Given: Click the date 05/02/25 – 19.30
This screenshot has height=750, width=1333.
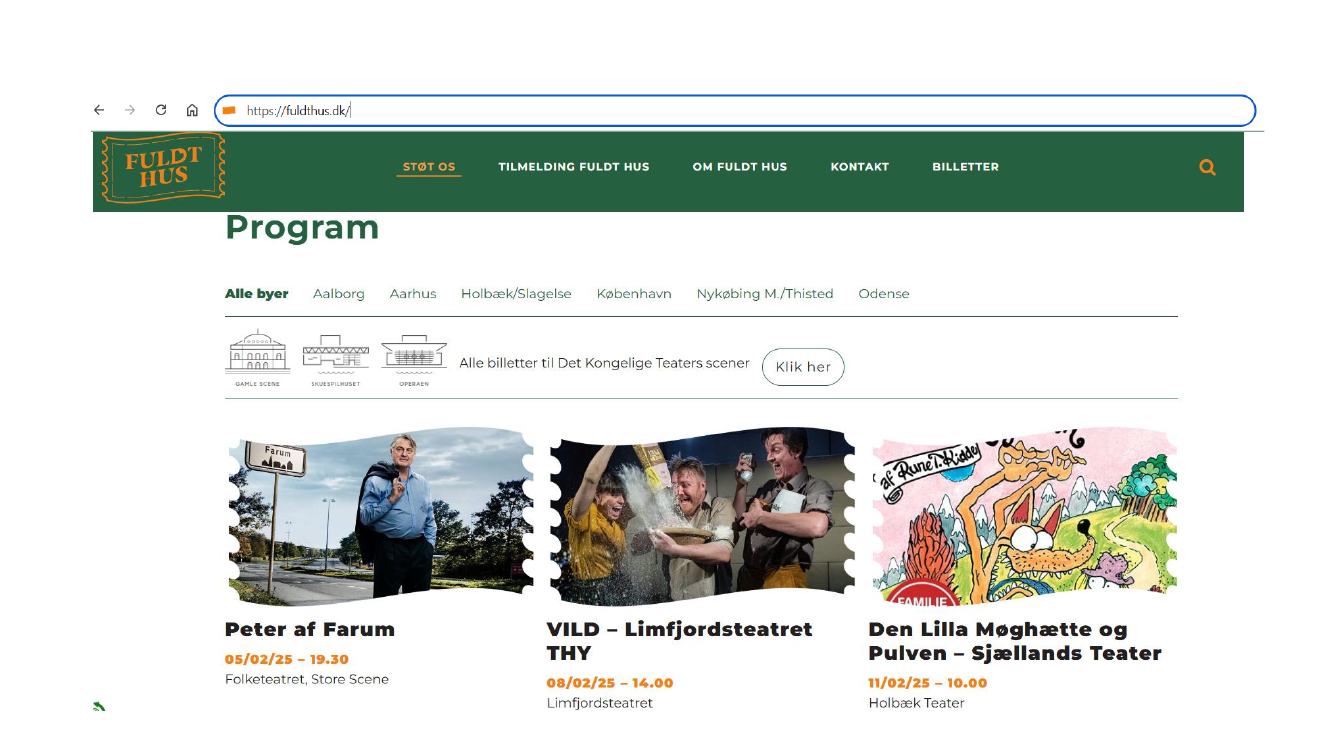Looking at the screenshot, I should tap(287, 659).
